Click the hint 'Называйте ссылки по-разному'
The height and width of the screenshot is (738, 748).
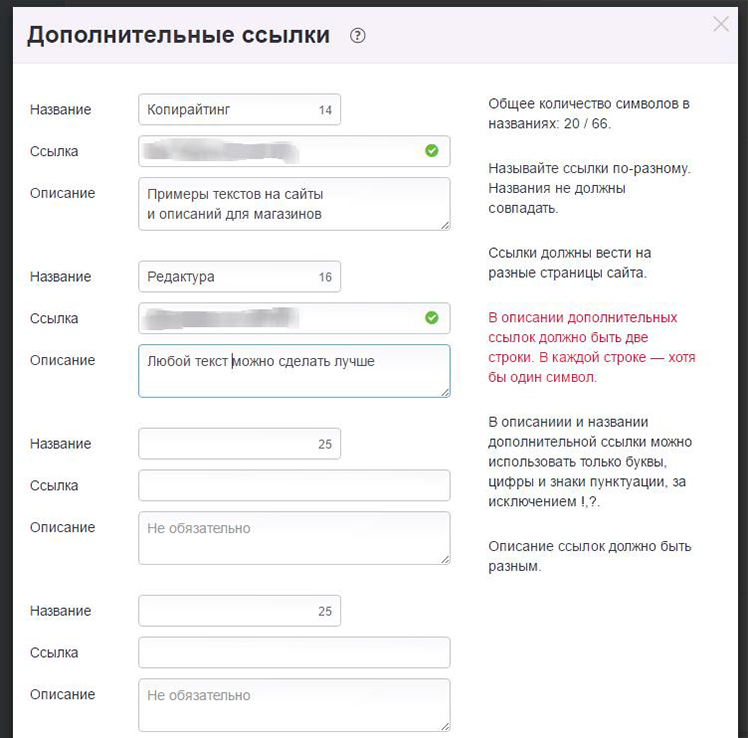pos(589,188)
